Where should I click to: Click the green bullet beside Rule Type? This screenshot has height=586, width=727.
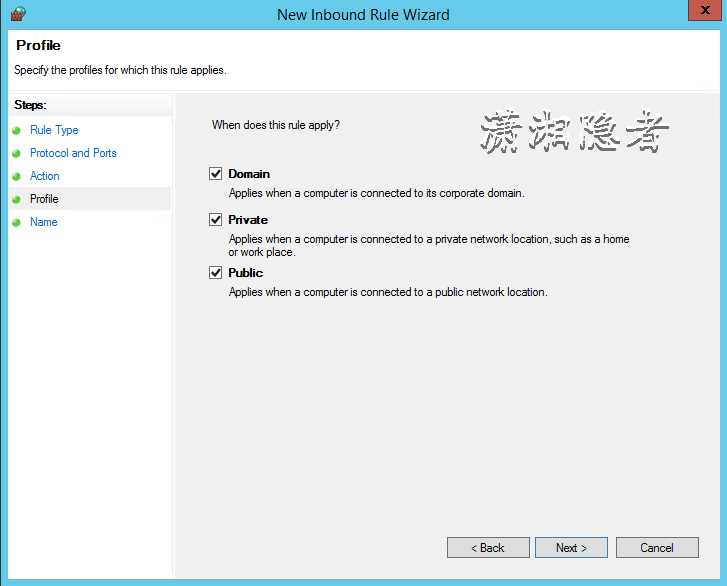[16, 130]
